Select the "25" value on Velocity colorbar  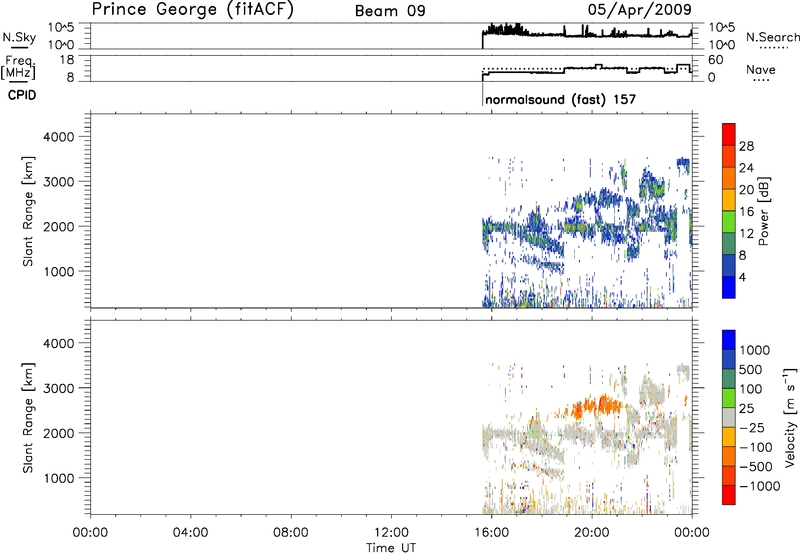click(746, 408)
